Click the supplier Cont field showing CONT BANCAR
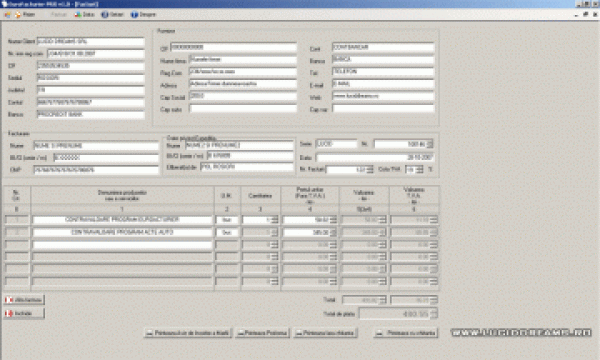600x360 pixels. (x=383, y=47)
